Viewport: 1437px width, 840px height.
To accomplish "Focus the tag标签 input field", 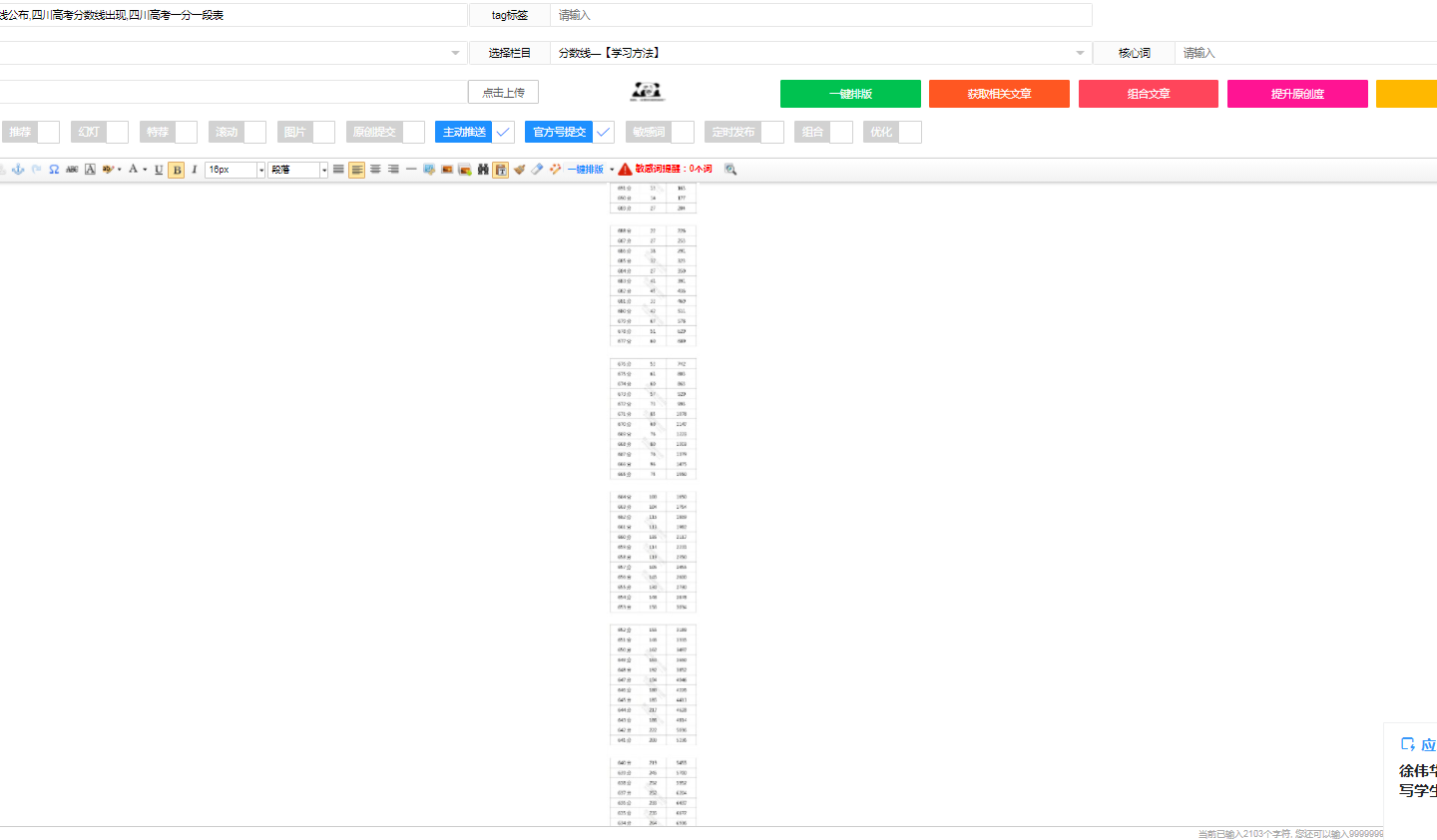I will tap(821, 15).
